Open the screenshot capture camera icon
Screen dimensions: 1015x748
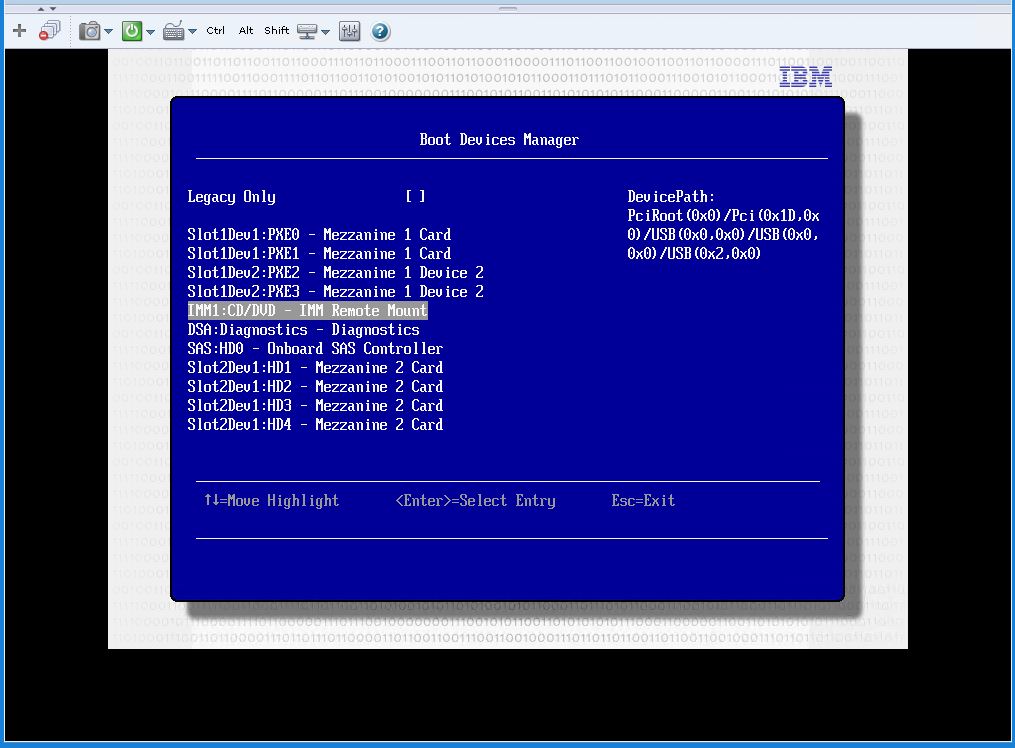point(90,30)
